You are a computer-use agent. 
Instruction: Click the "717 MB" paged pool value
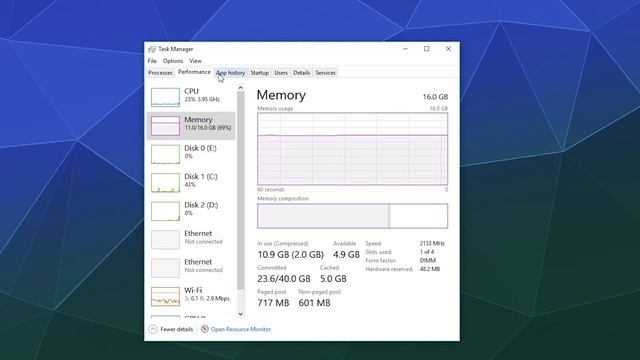(273, 303)
